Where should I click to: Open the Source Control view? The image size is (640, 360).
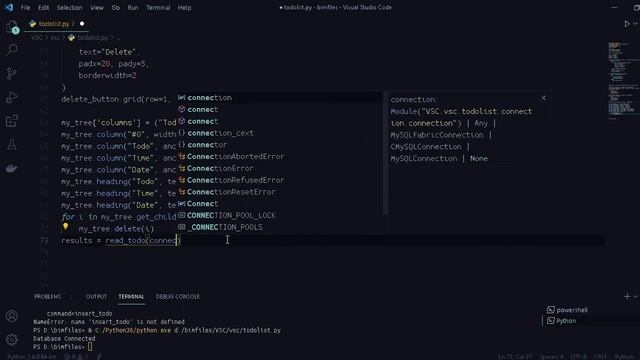[12, 73]
